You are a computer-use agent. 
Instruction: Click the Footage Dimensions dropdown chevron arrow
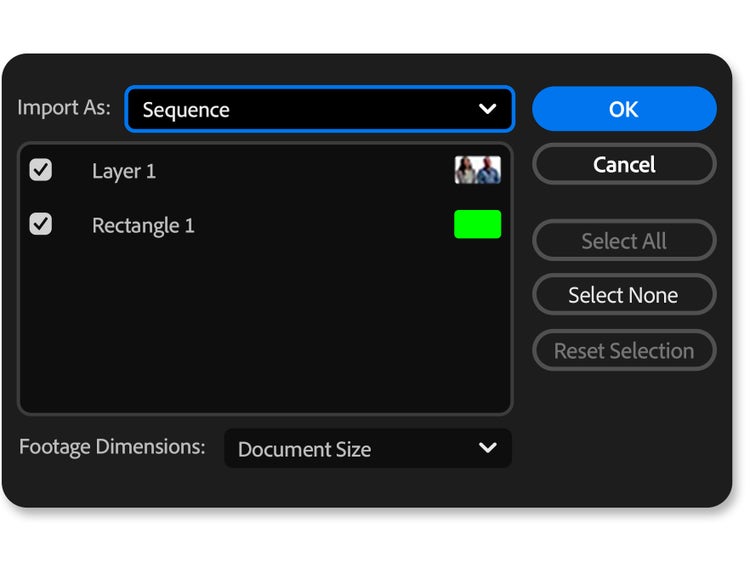tap(487, 448)
